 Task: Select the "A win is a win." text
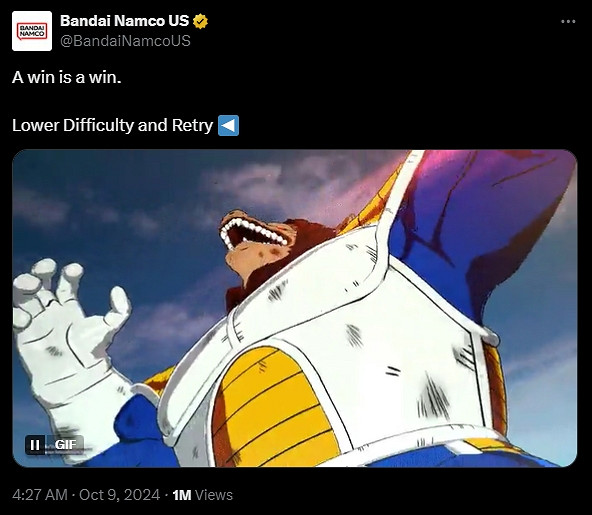(x=66, y=77)
